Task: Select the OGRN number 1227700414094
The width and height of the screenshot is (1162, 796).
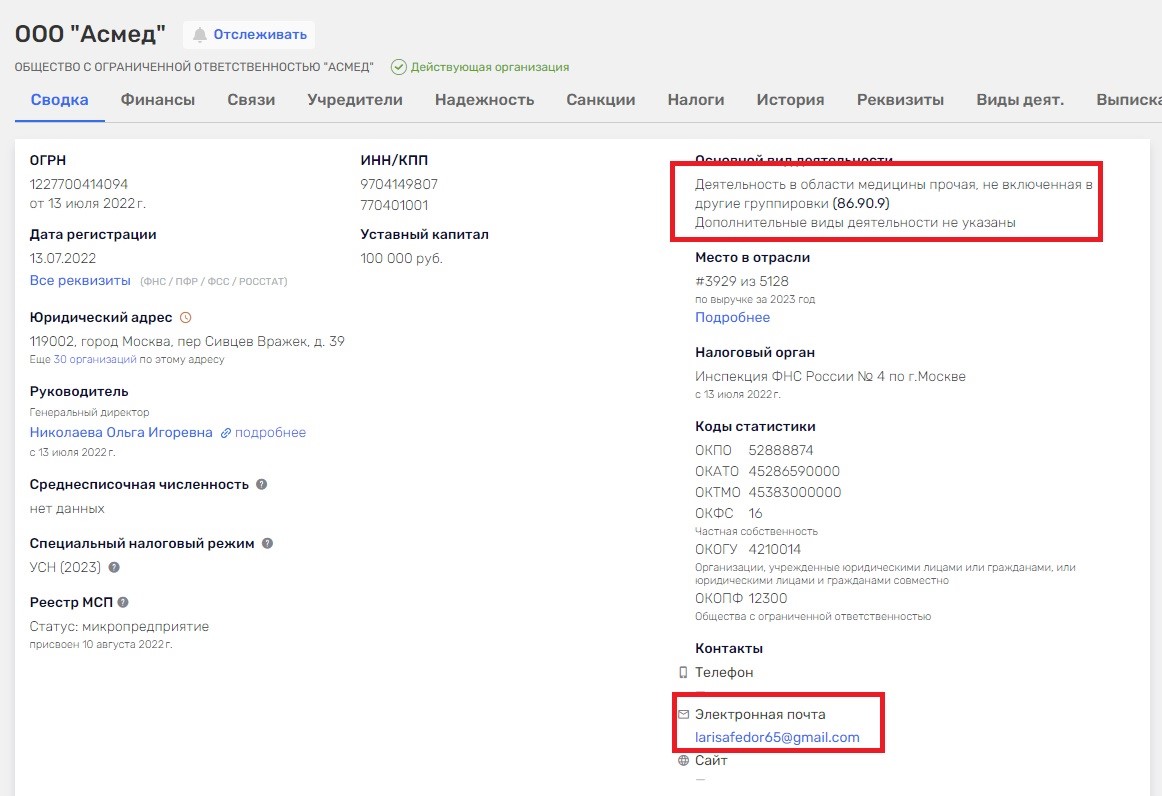Action: click(79, 184)
